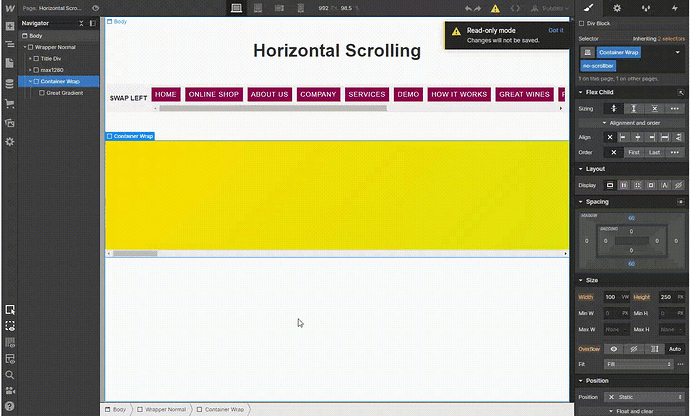
Task: Switch to Element Settings gear tab
Action: (x=617, y=8)
